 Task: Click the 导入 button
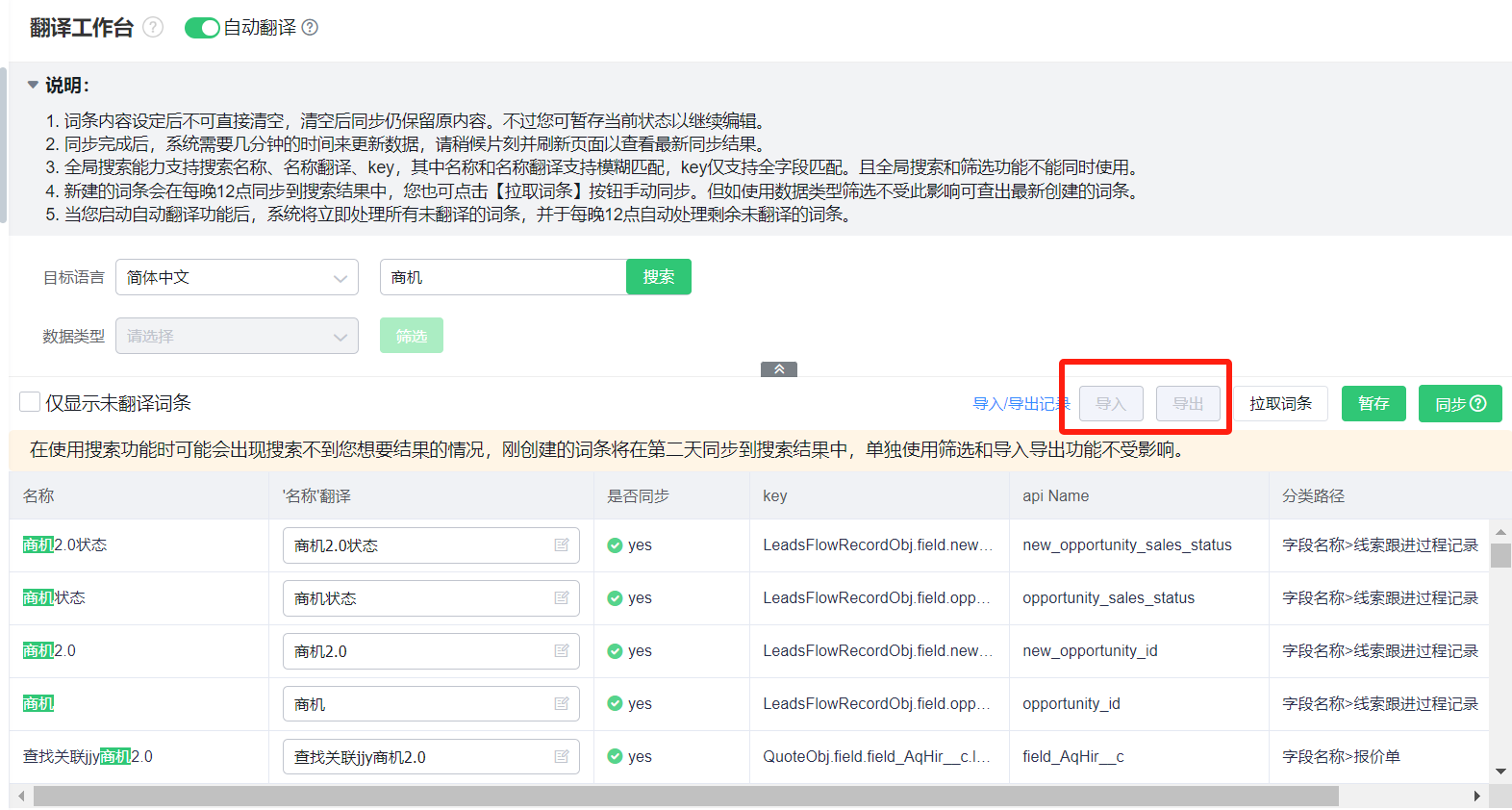1111,404
